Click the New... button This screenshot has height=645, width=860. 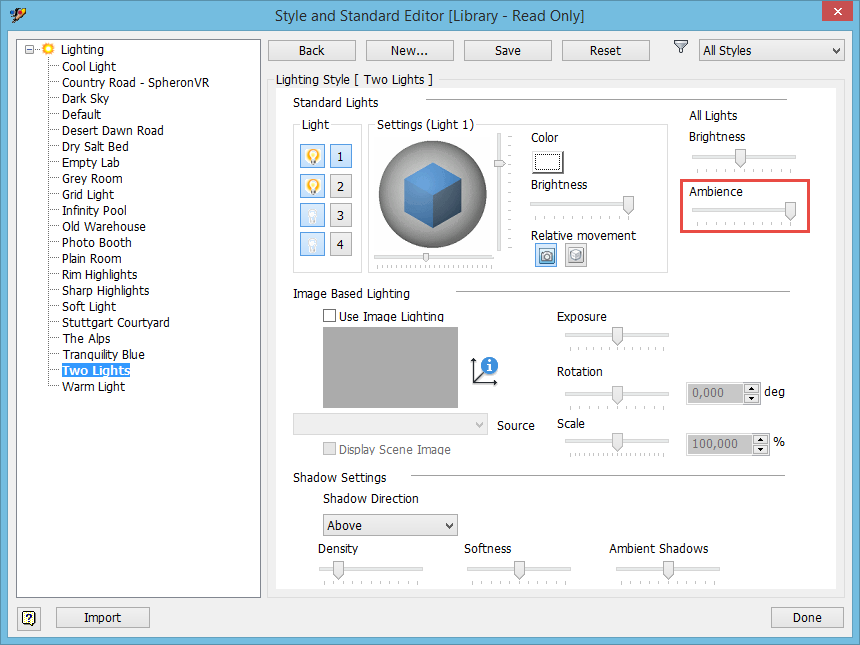410,50
